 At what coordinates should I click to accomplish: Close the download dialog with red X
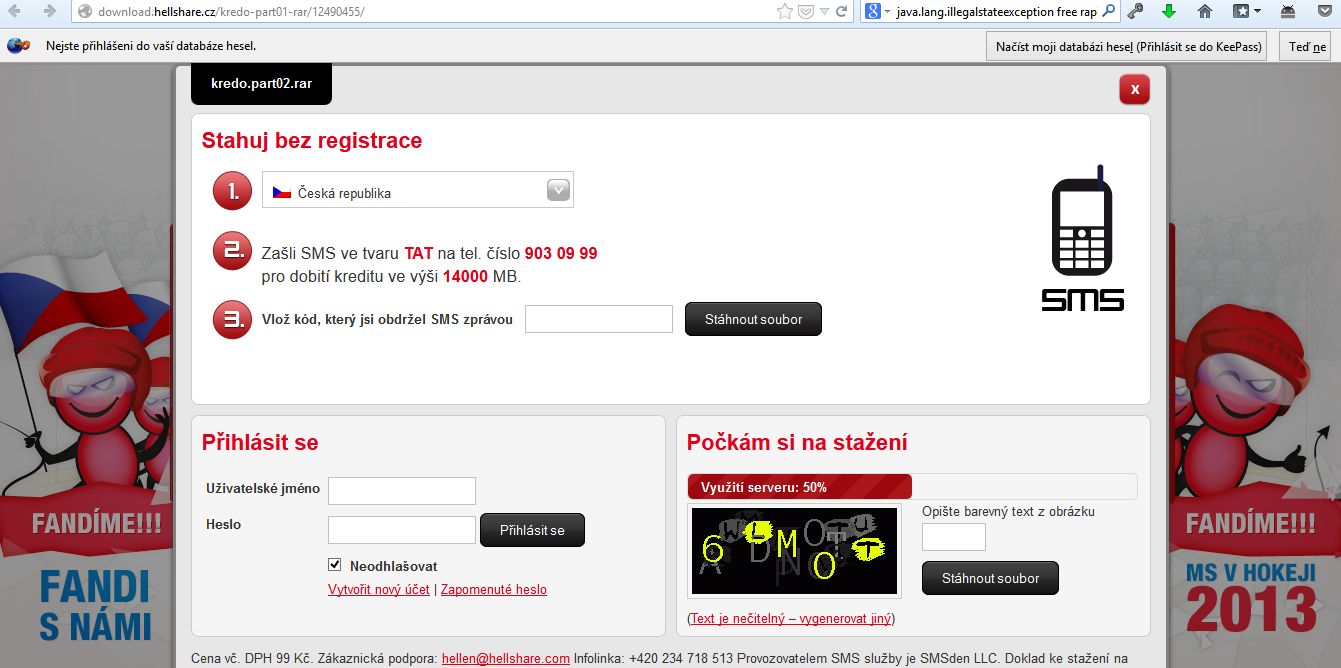coord(1134,89)
